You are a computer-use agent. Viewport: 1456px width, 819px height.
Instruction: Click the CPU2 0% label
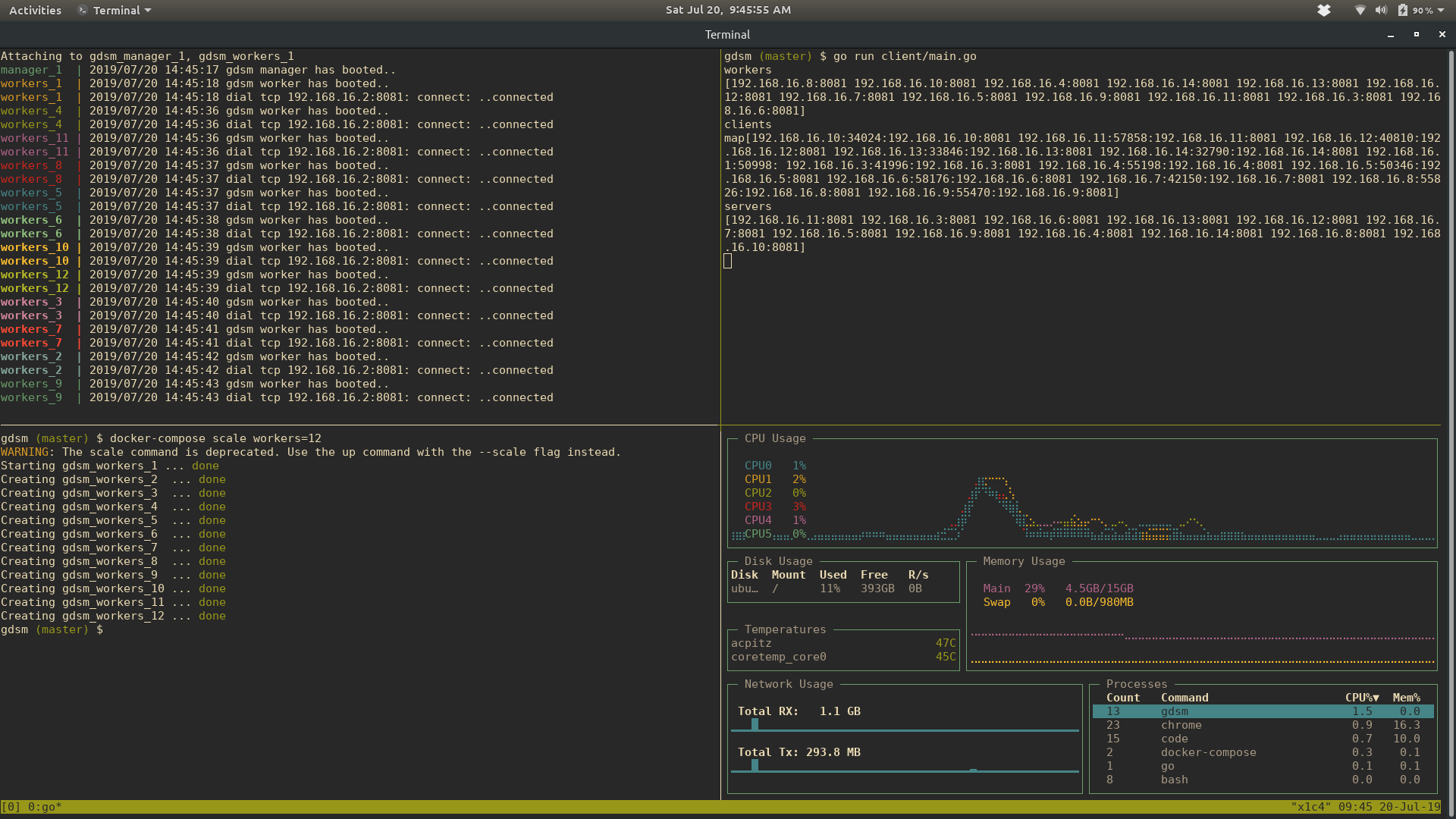coord(775,493)
